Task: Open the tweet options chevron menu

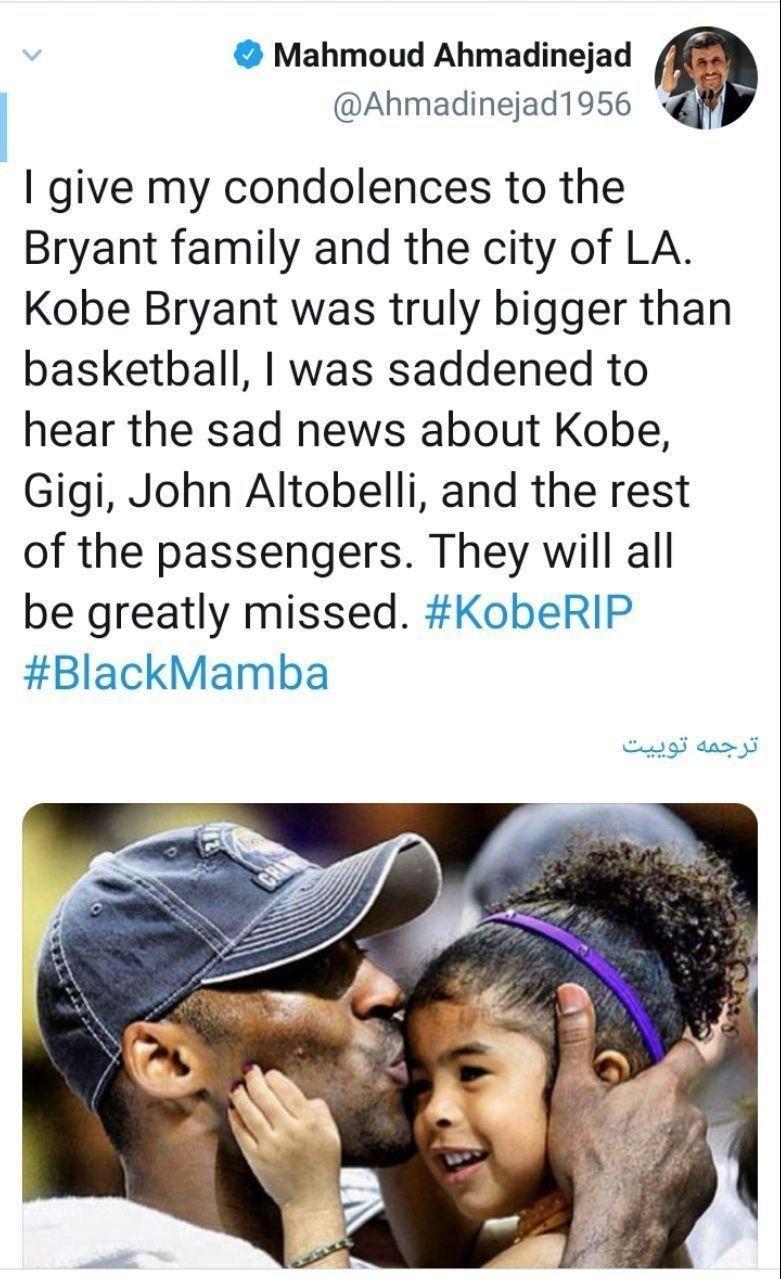Action: pyautogui.click(x=31, y=57)
